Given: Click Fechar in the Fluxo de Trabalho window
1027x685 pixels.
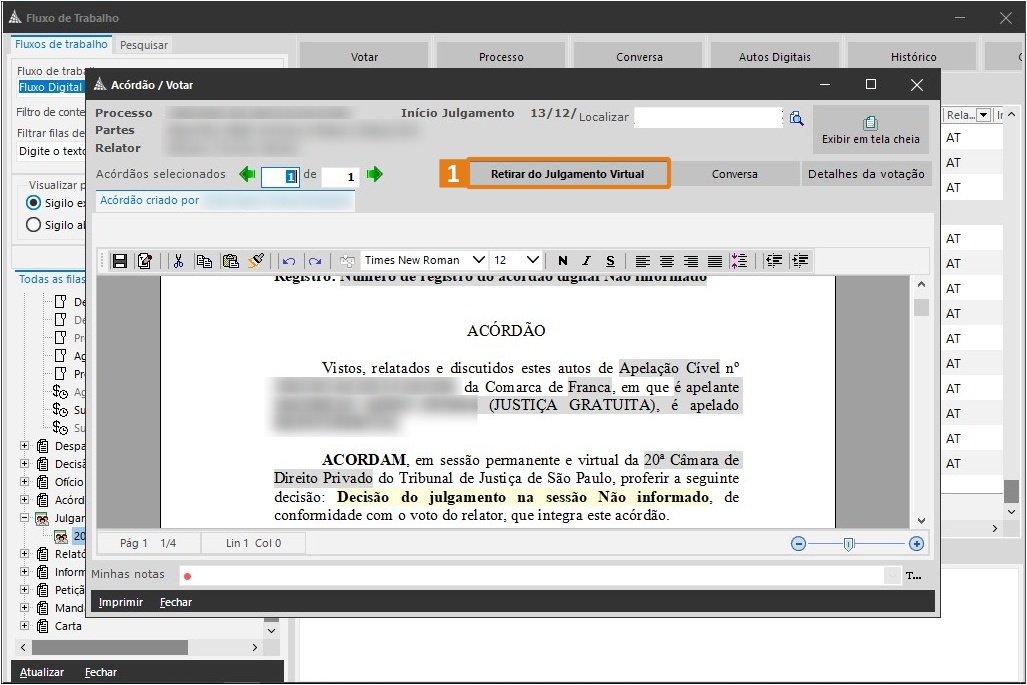Looking at the screenshot, I should pos(101,672).
